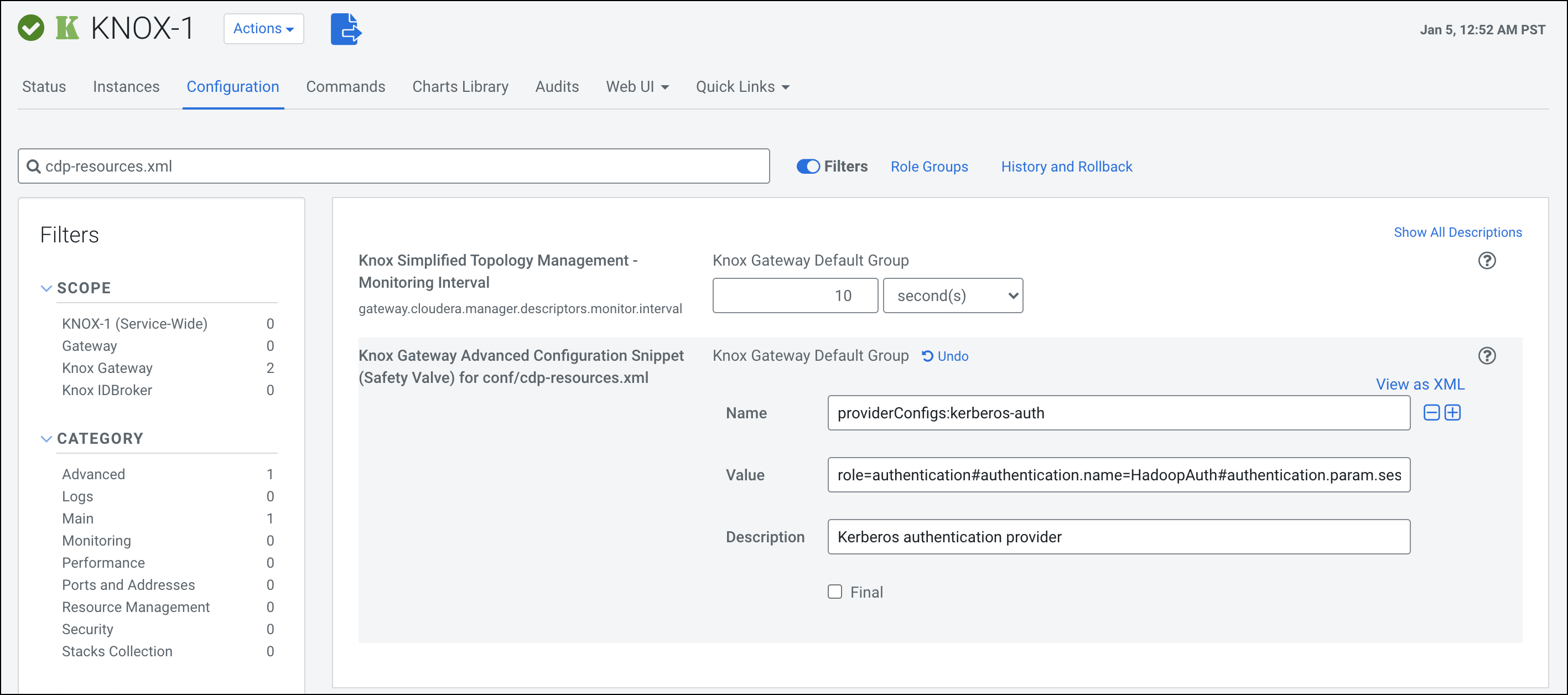Screen dimensions: 1568x695
Task: Click the Value field with role=authentication
Action: [1118, 475]
